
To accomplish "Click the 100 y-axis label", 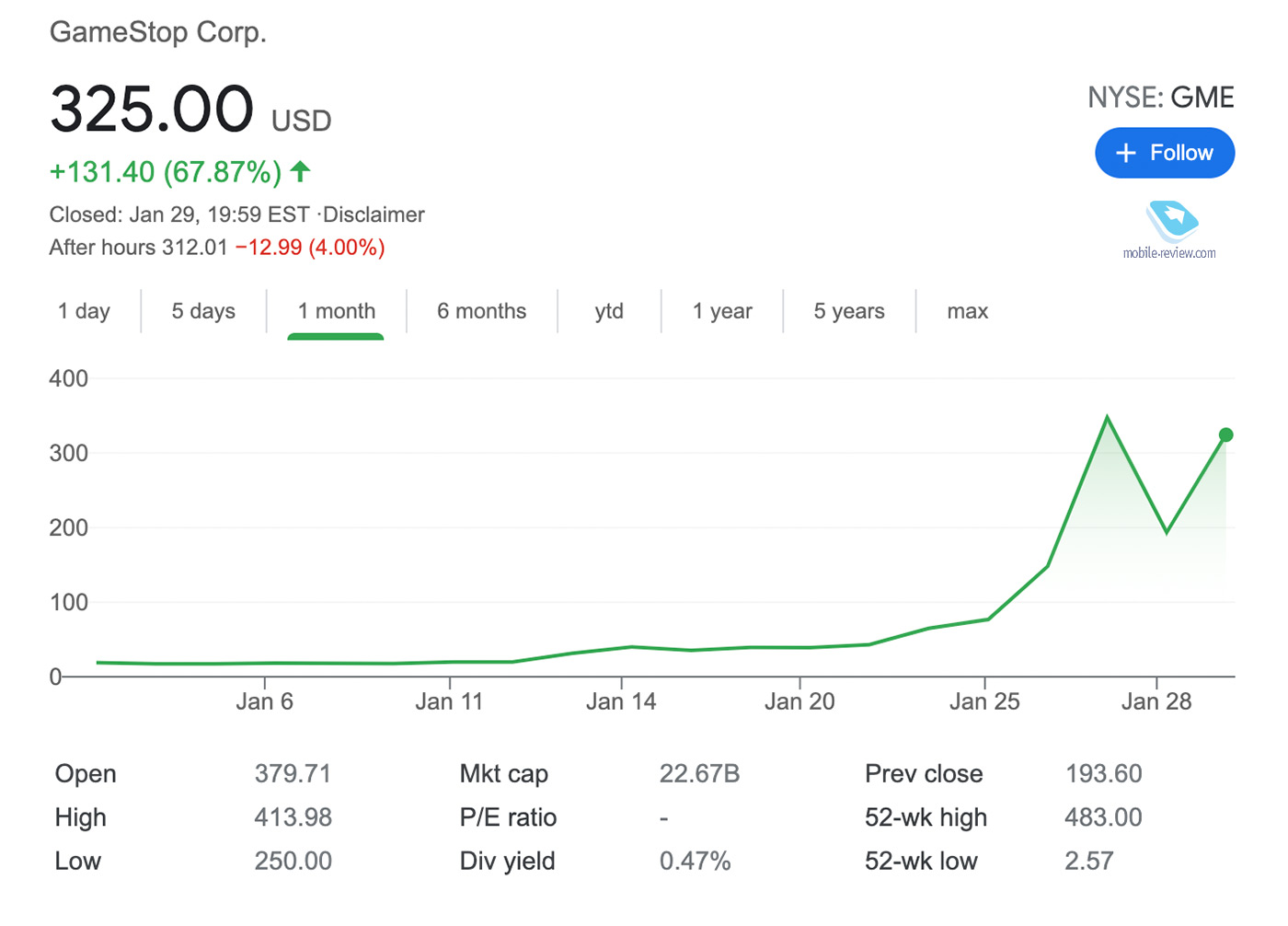I will [x=69, y=602].
